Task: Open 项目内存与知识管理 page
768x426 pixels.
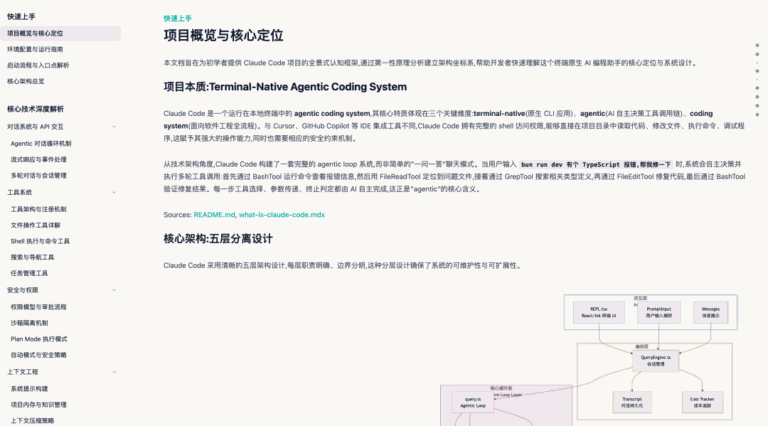Action: point(39,405)
